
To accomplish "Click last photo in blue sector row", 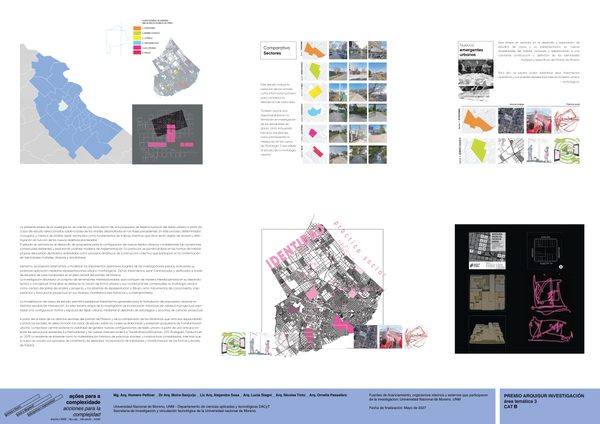I will pyautogui.click(x=377, y=113).
